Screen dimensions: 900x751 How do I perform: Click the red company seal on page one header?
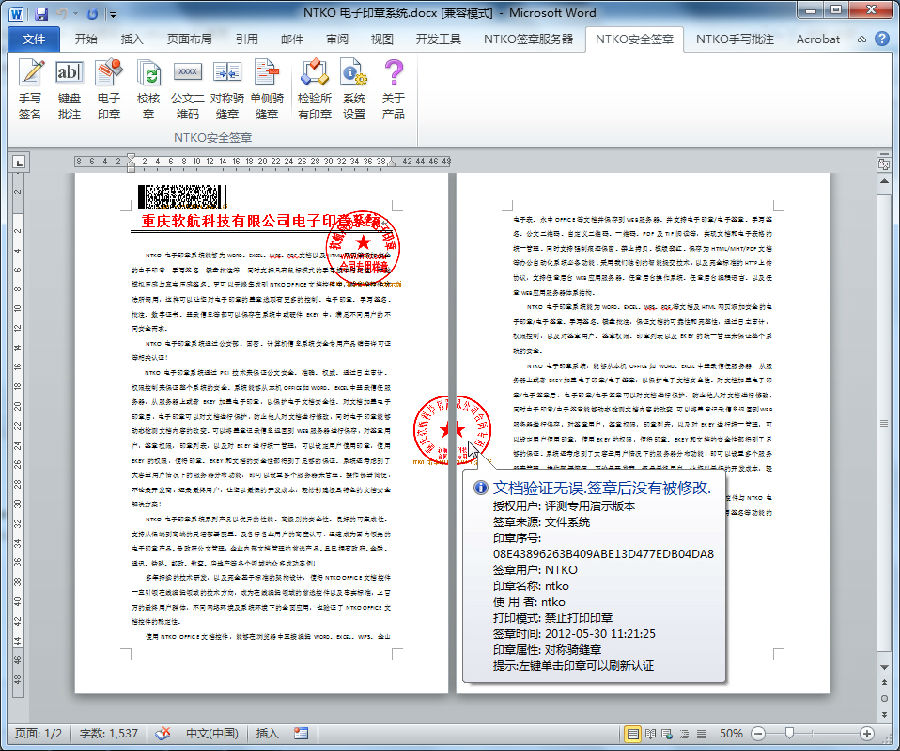362,247
